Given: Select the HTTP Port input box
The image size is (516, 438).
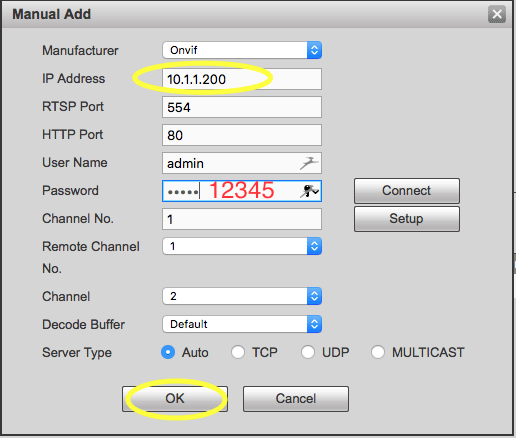Looking at the screenshot, I should [242, 135].
